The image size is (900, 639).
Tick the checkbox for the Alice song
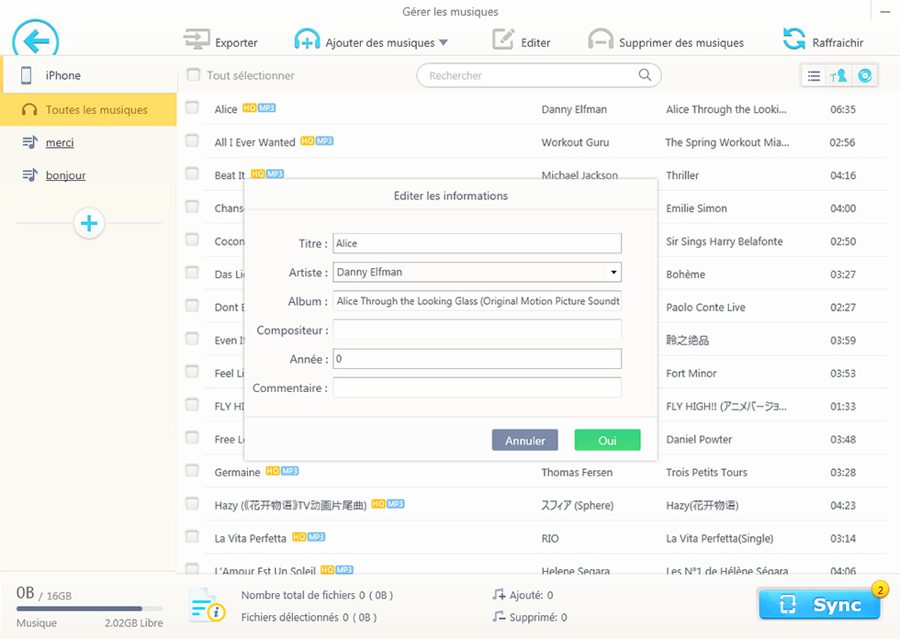[192, 109]
